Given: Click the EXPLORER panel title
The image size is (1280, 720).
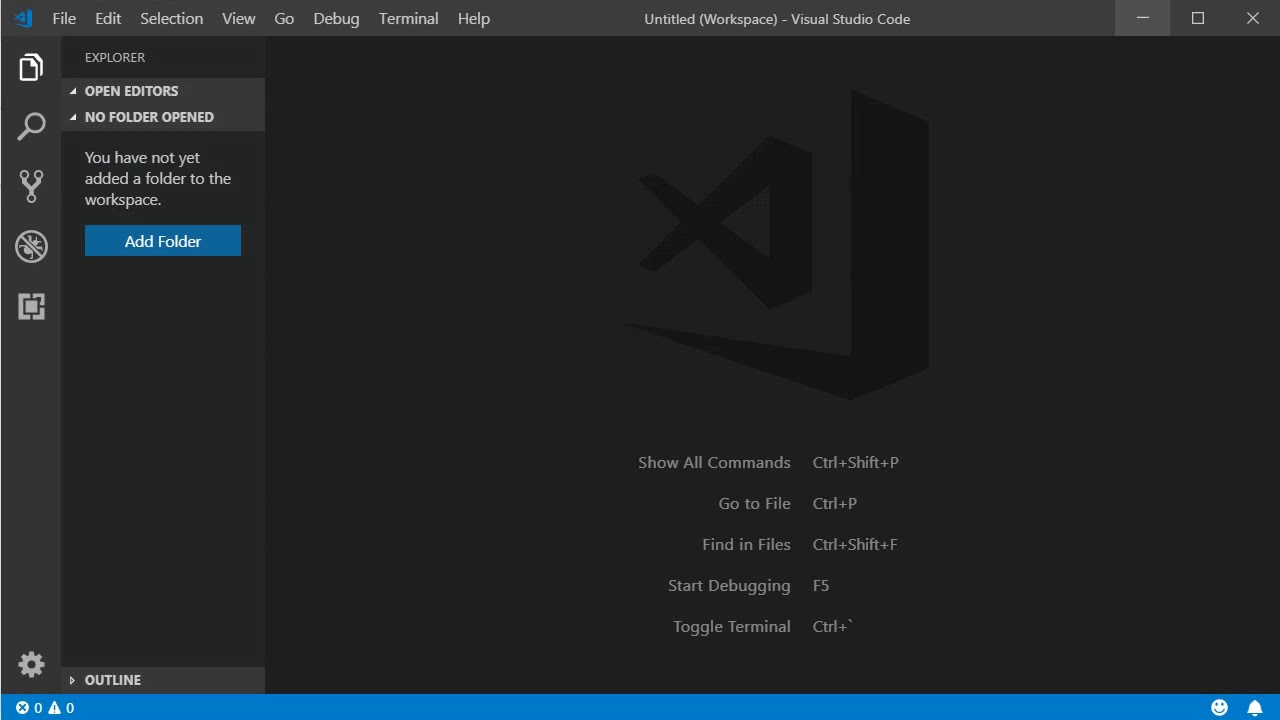Looking at the screenshot, I should point(115,57).
